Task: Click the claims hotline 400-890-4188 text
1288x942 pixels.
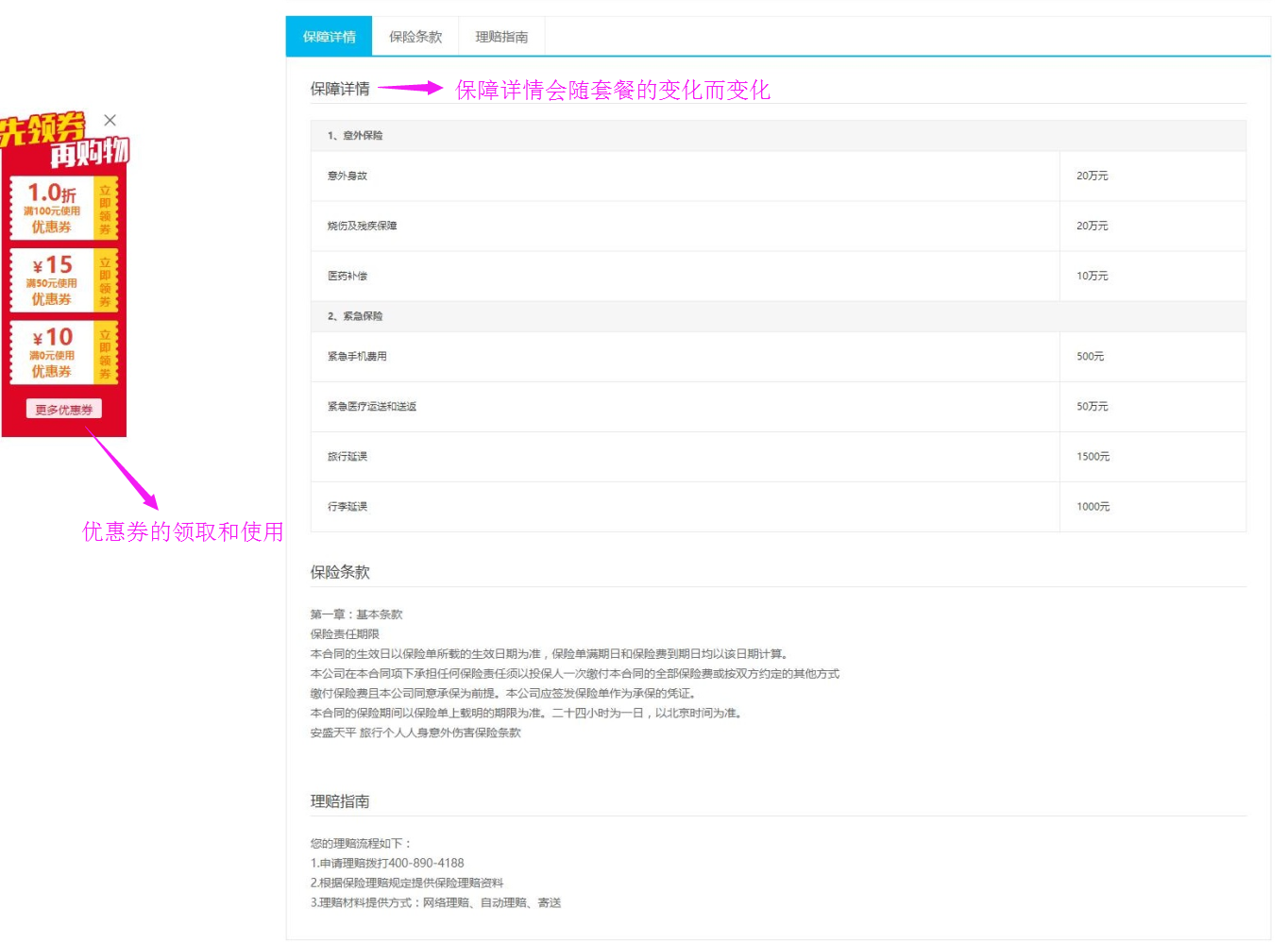Action: [x=426, y=864]
